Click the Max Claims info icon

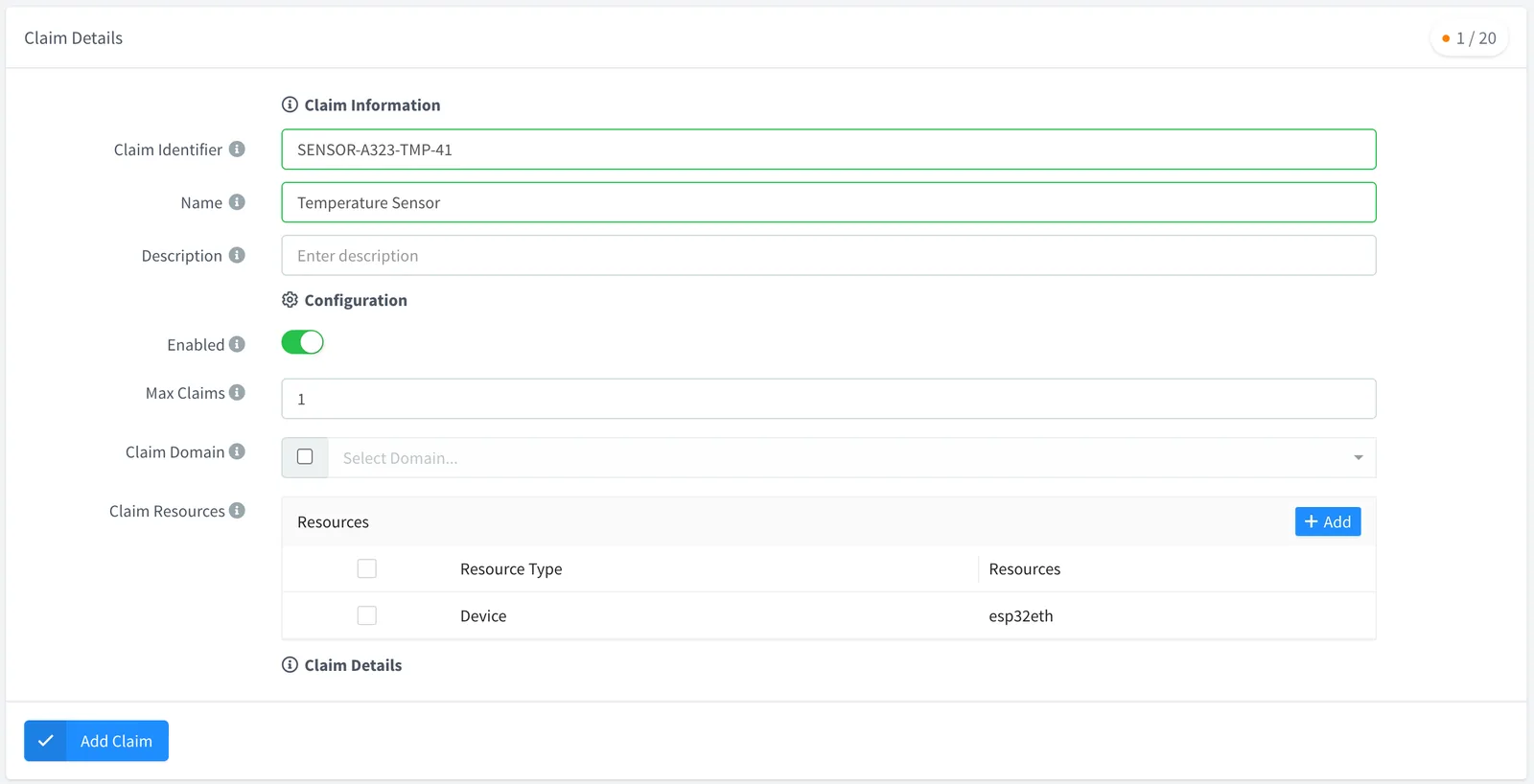pyautogui.click(x=237, y=392)
